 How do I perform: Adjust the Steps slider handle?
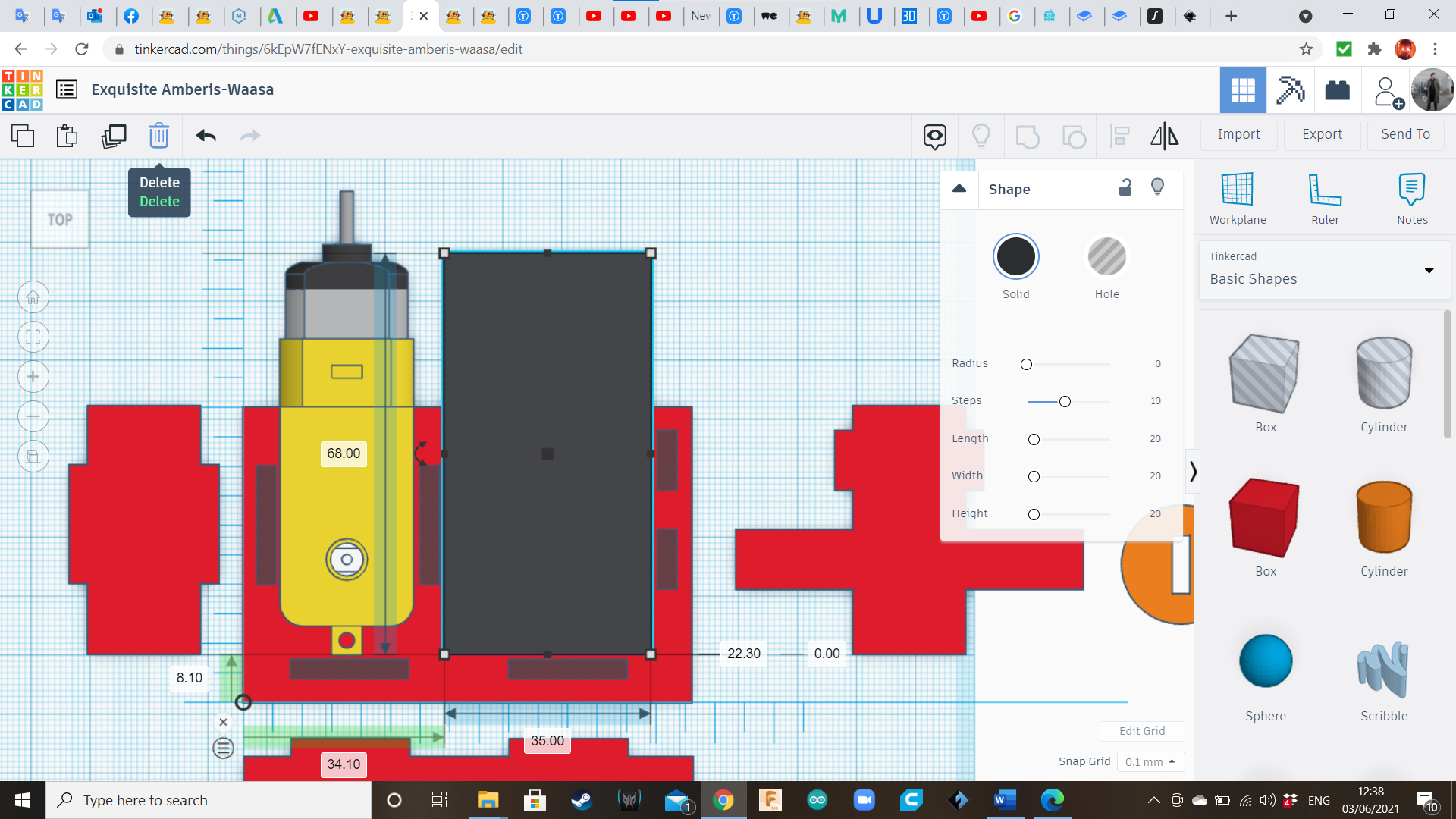tap(1065, 401)
